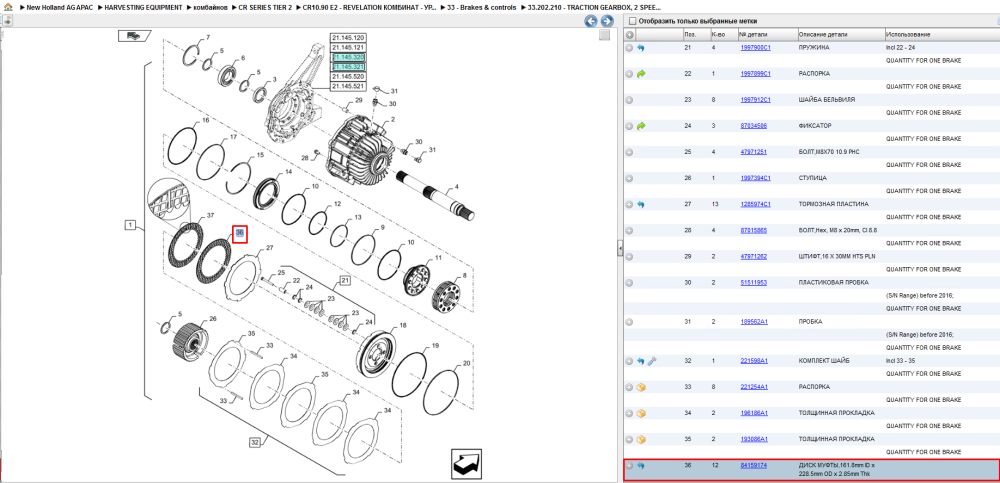Click reference label 21.145.120 in diagram
Image resolution: width=1000 pixels, height=483 pixels.
click(348, 38)
